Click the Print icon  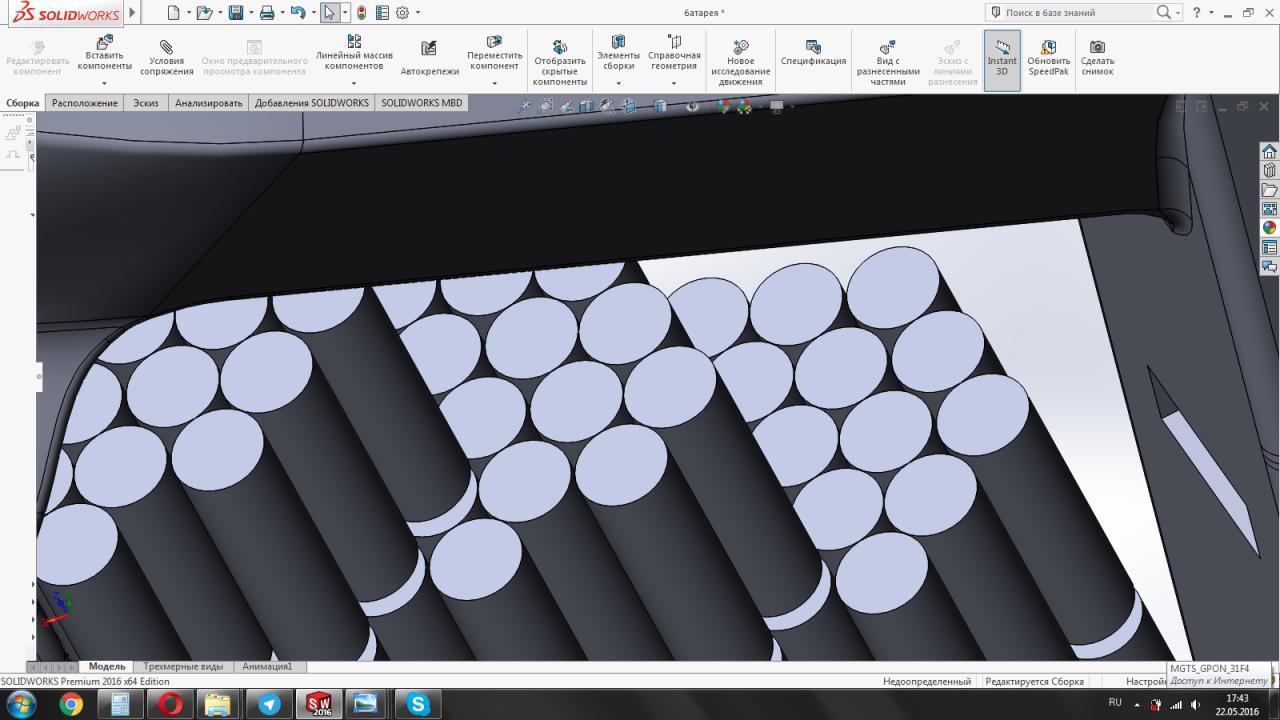(266, 13)
